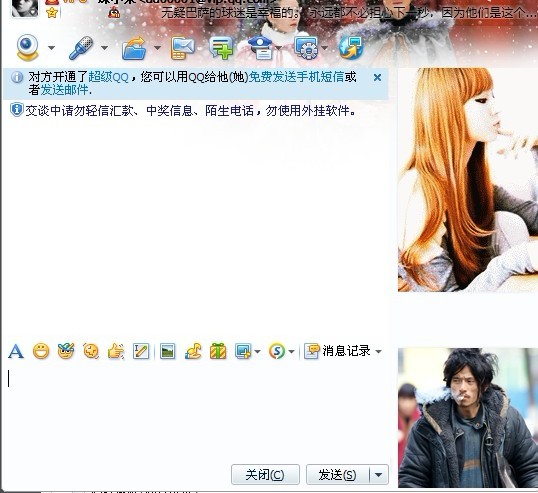538x493 pixels.
Task: Click the safety warning shield icon
Action: (x=16, y=110)
